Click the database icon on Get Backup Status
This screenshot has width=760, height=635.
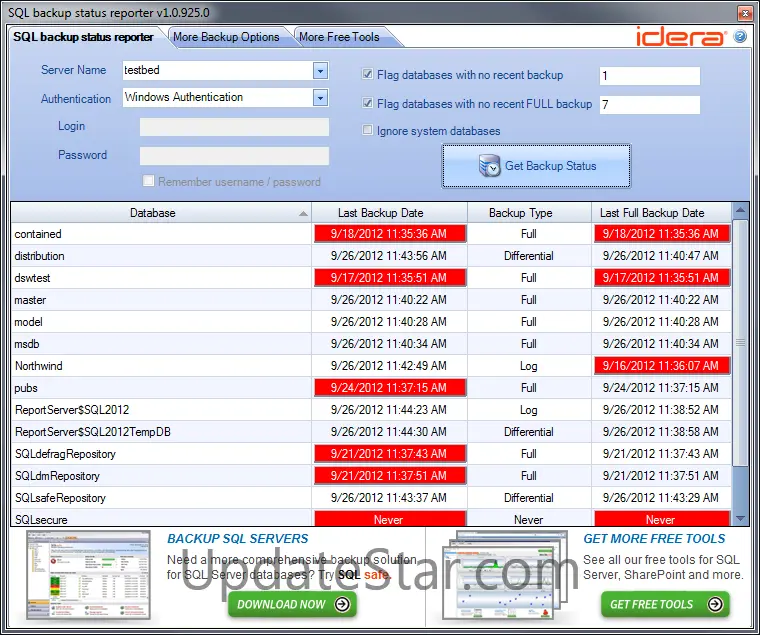pyautogui.click(x=490, y=166)
